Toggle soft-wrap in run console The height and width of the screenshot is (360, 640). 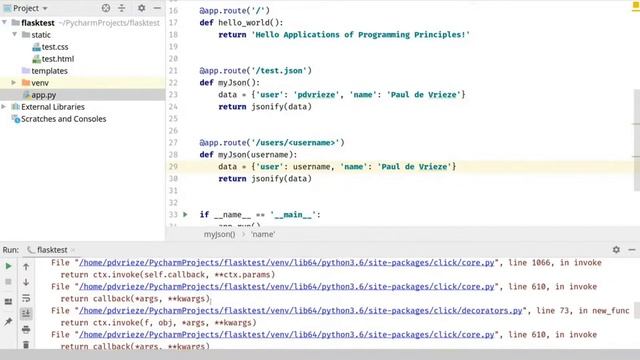pos(26,298)
